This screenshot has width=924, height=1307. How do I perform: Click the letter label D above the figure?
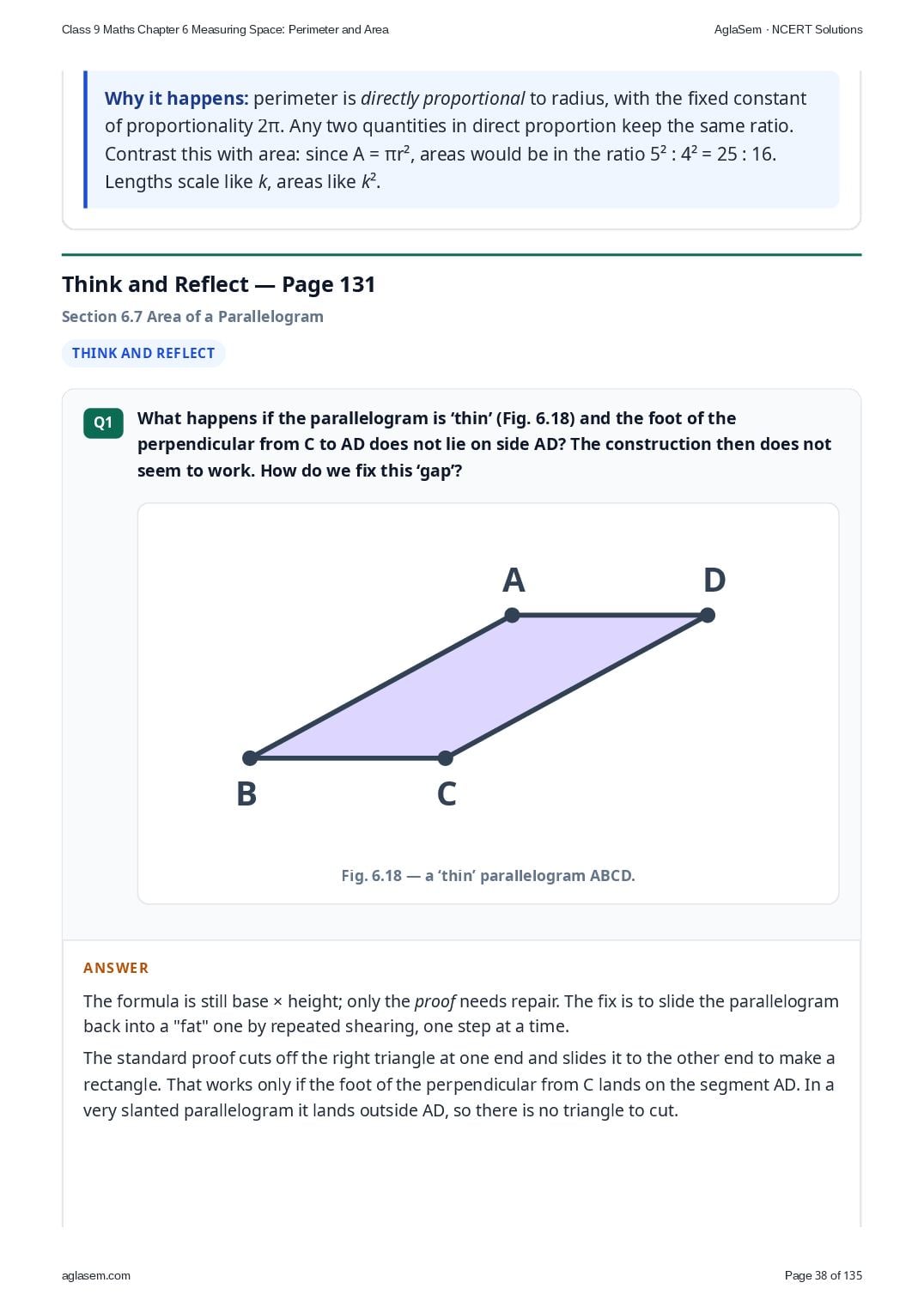(714, 581)
